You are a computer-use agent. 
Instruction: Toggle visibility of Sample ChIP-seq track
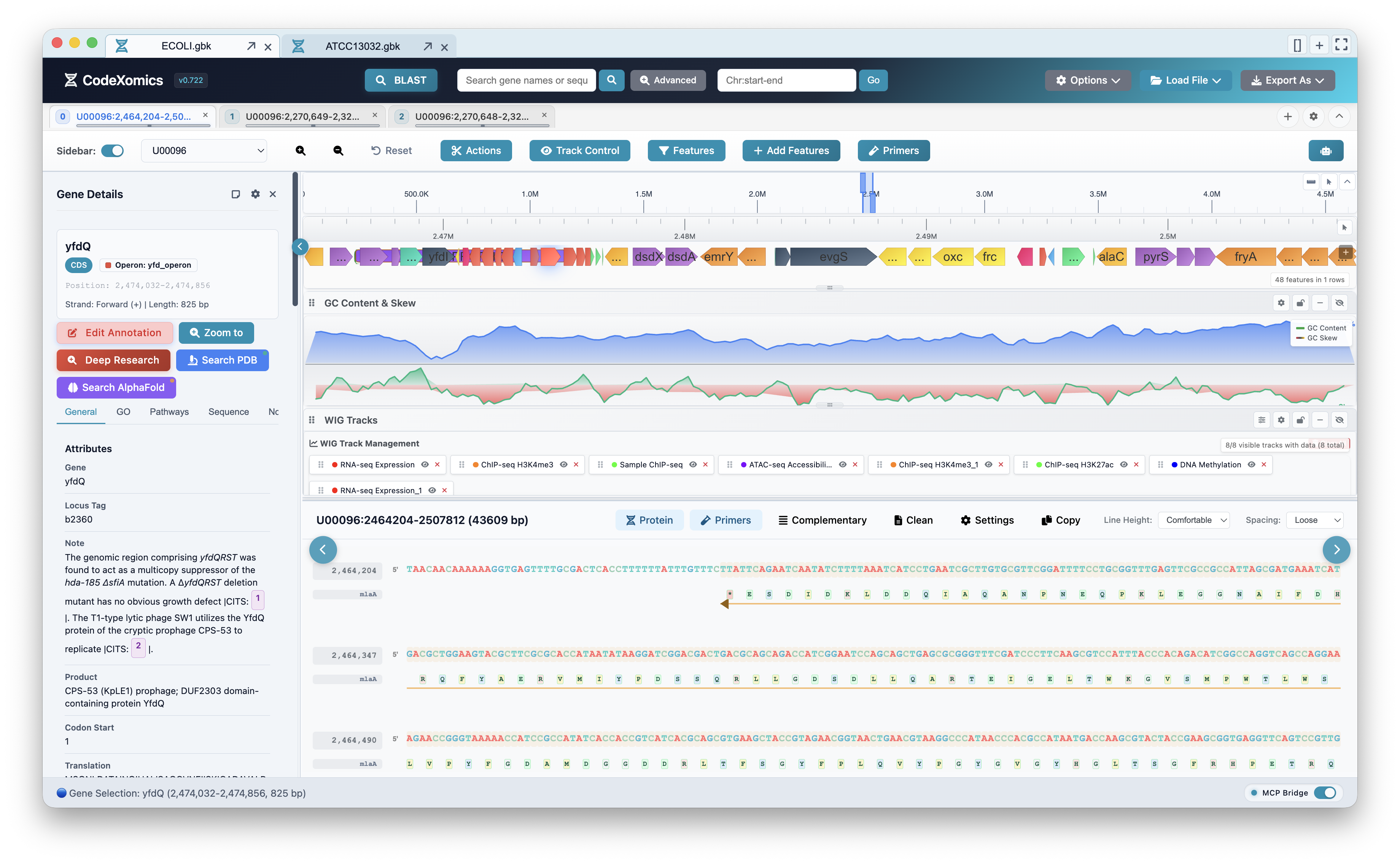pyautogui.click(x=693, y=465)
